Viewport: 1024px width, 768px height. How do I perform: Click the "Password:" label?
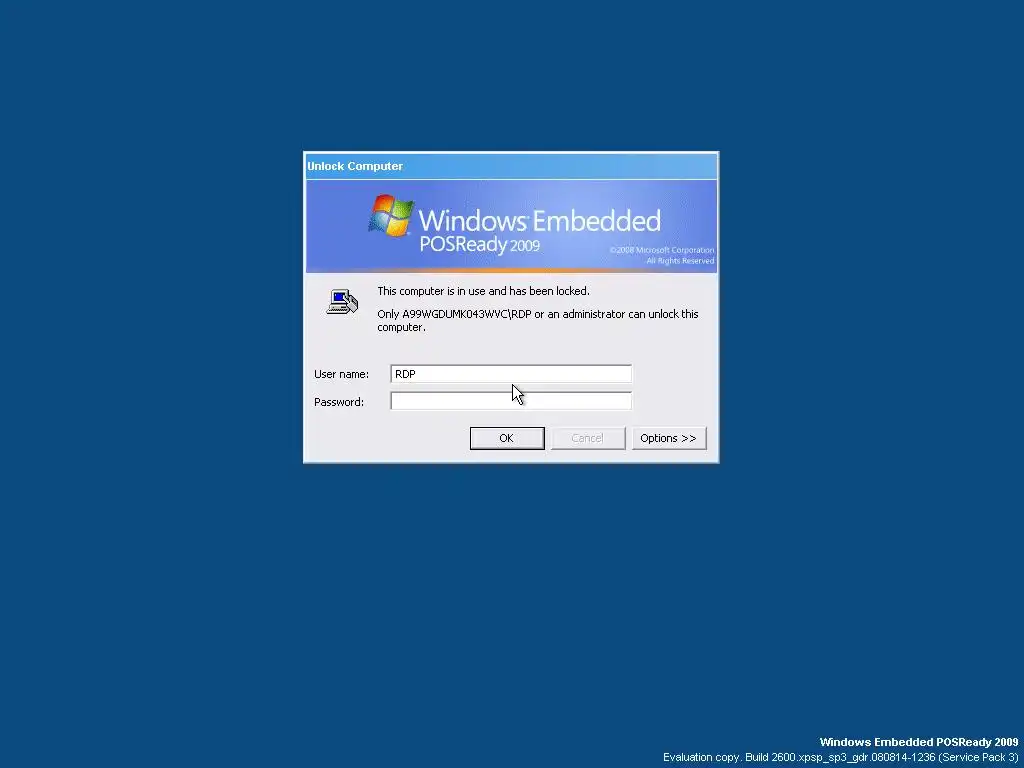(339, 402)
